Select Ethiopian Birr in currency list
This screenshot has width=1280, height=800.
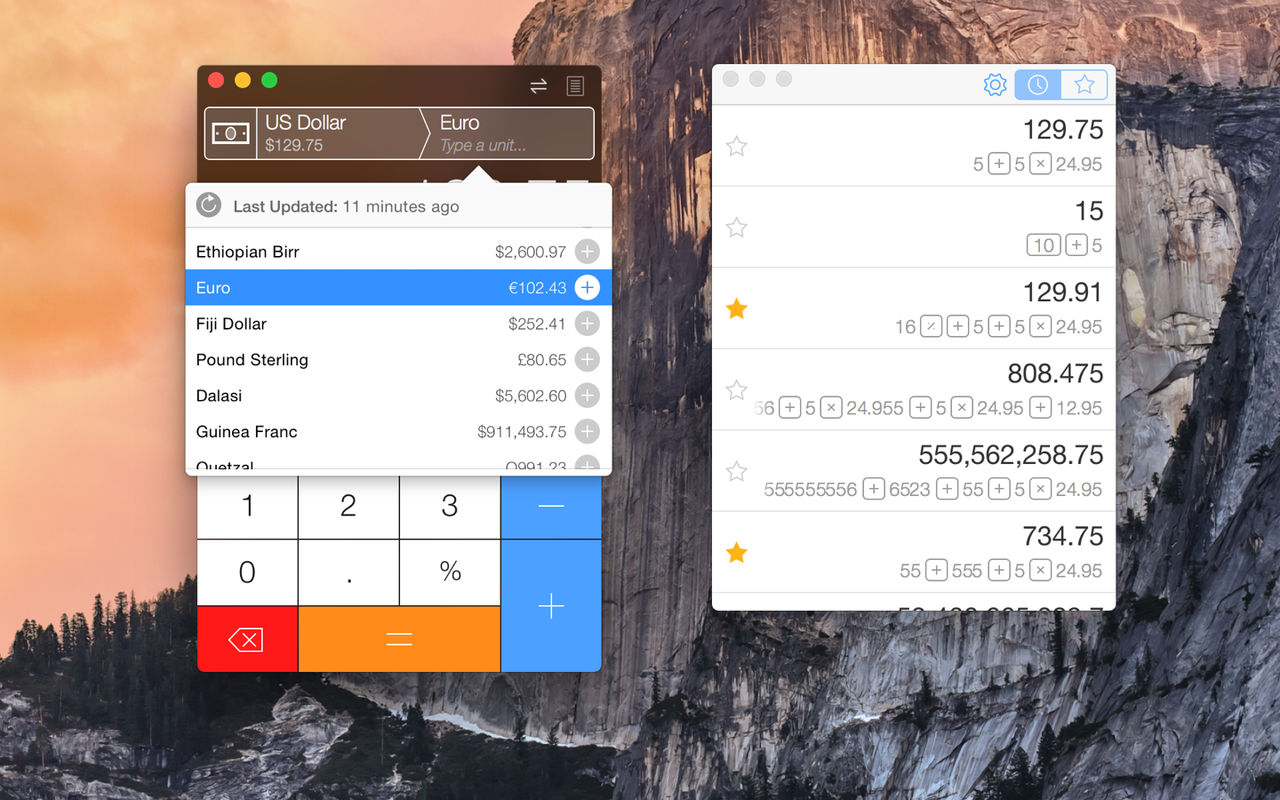point(398,251)
